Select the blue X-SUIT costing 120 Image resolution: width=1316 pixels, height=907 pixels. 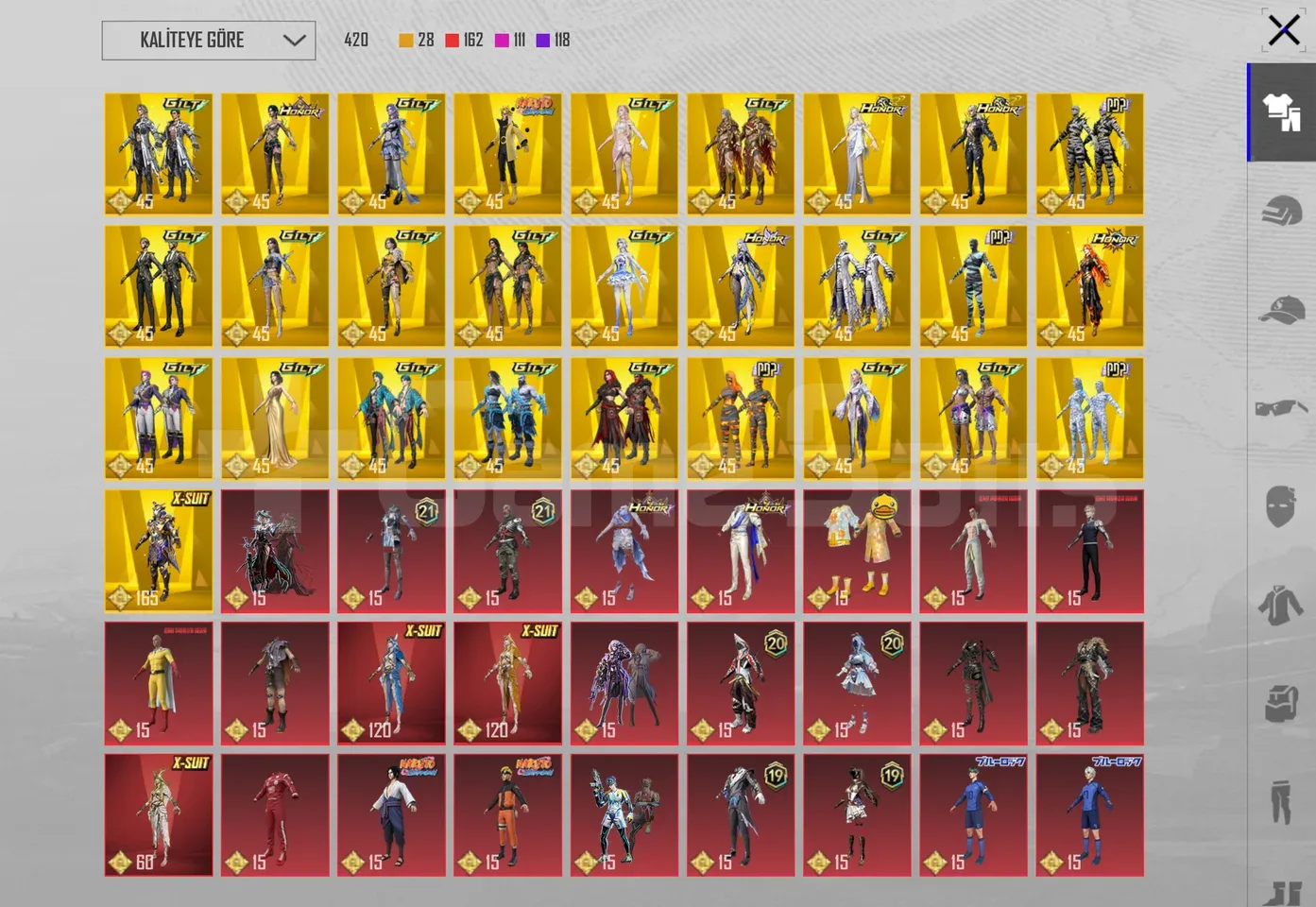coord(391,683)
